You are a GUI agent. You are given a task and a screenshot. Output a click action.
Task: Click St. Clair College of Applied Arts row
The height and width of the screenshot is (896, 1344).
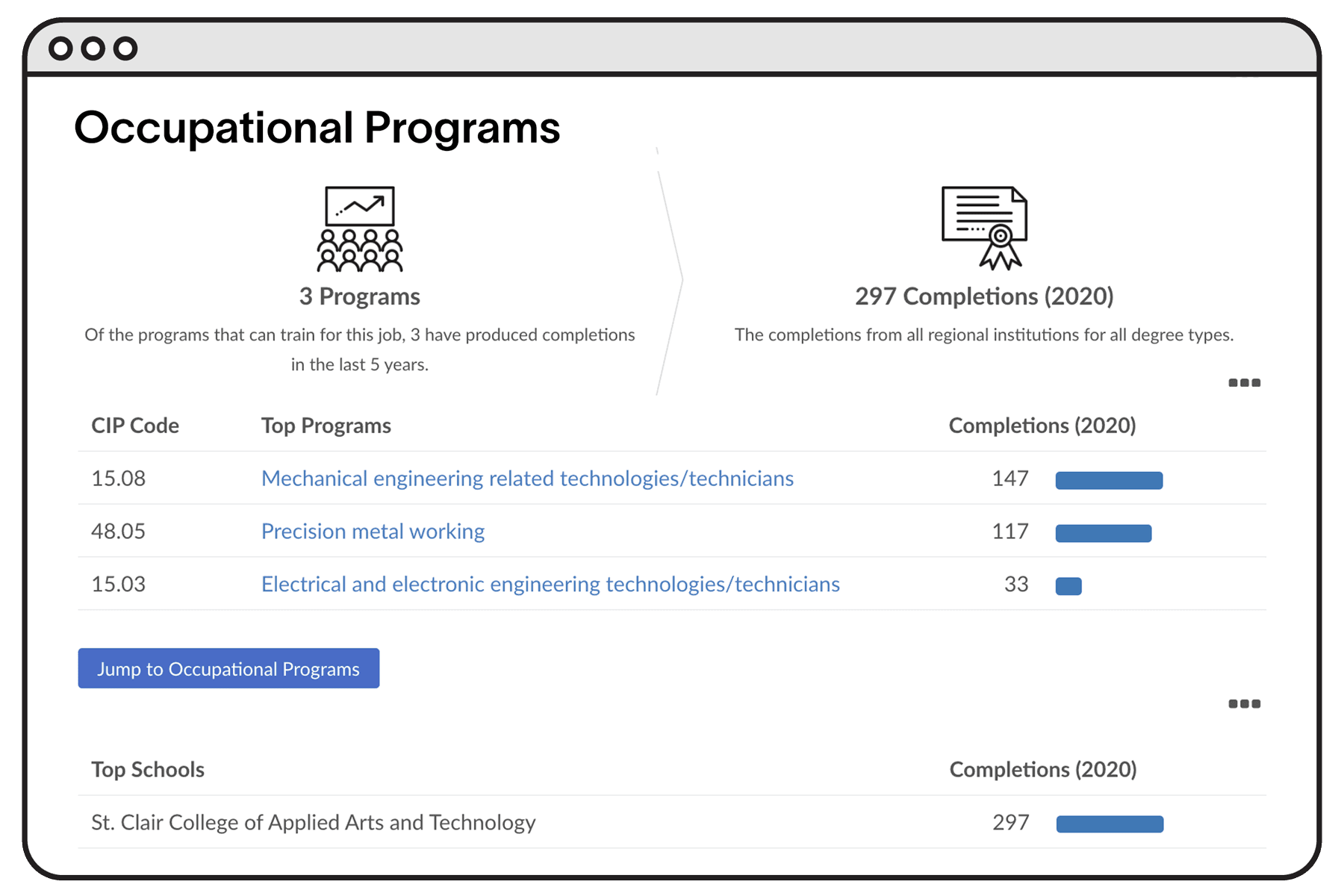tap(672, 822)
